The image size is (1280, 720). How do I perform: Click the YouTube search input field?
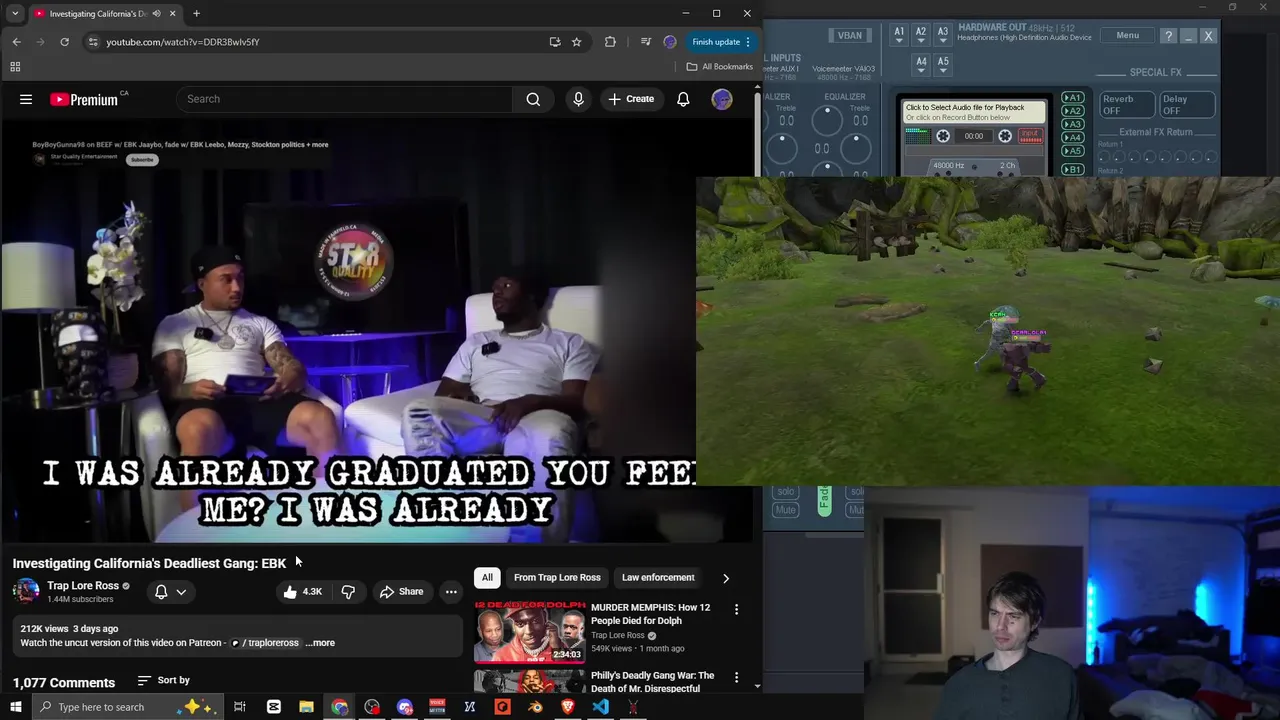pos(345,99)
